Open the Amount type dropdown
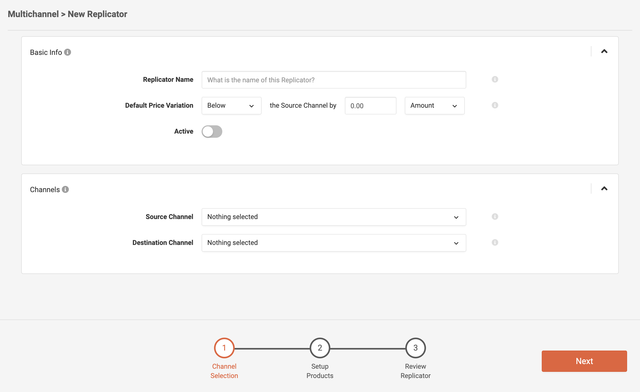This screenshot has width=640, height=392. (434, 106)
